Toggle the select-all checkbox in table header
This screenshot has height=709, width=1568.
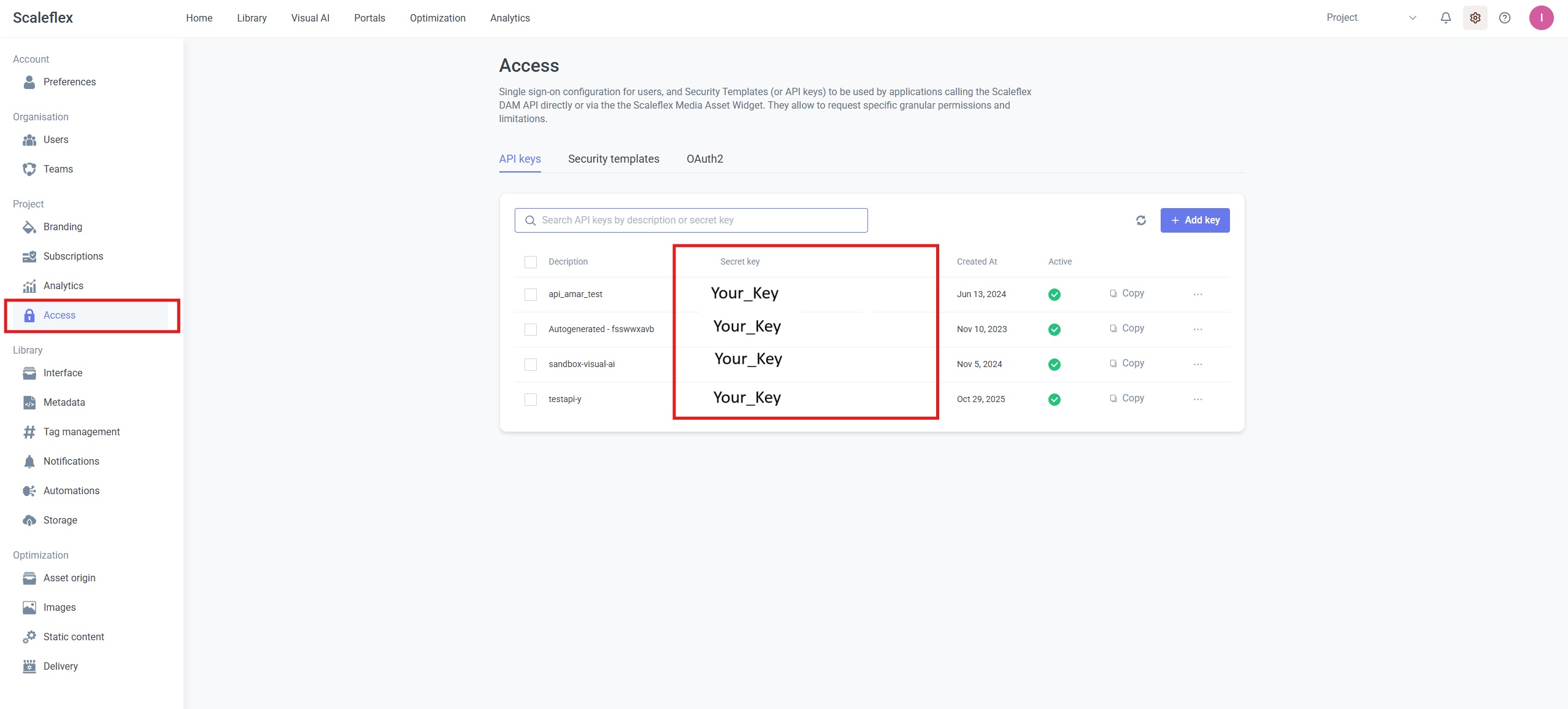click(x=530, y=262)
